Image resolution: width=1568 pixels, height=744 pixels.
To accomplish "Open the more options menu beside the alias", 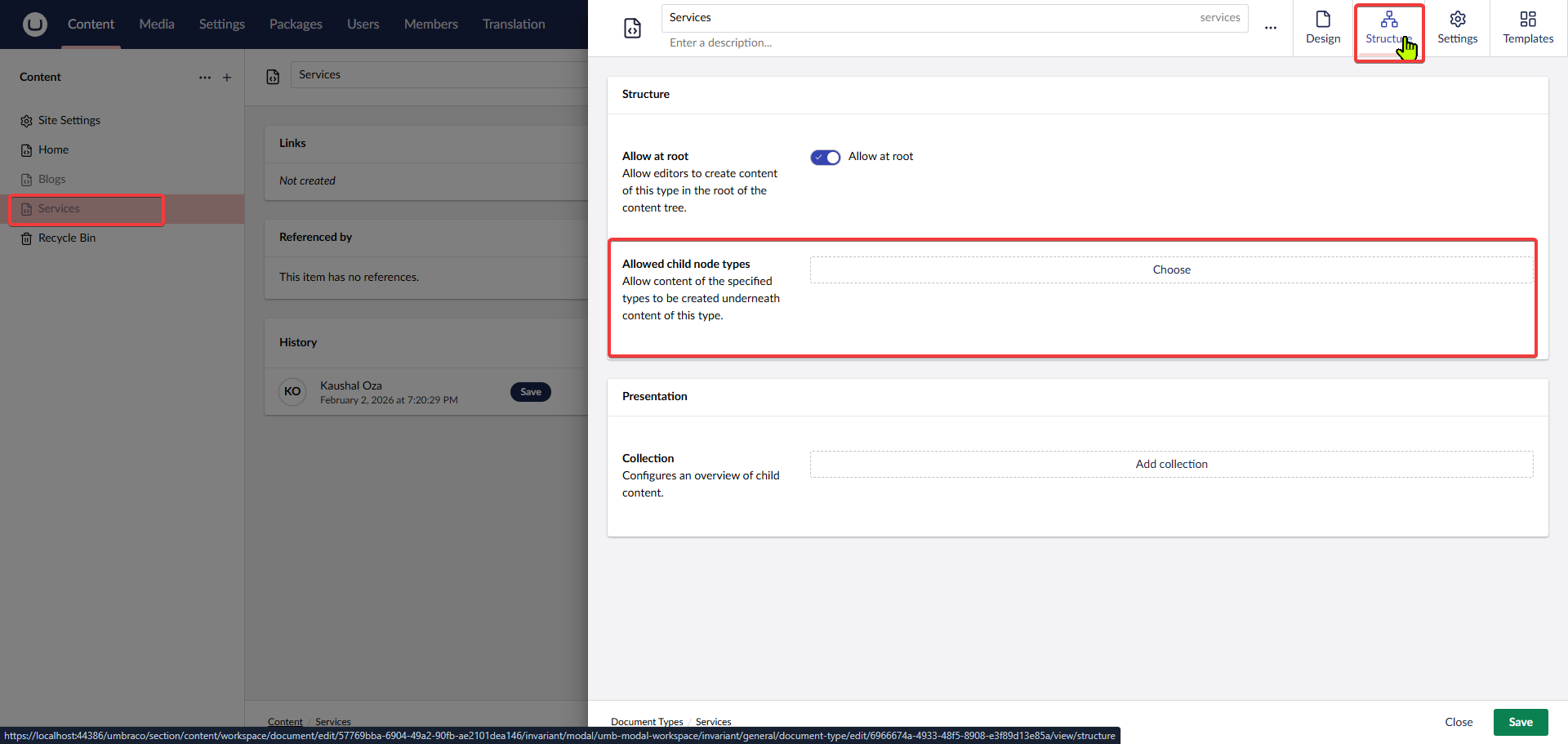I will click(1271, 28).
